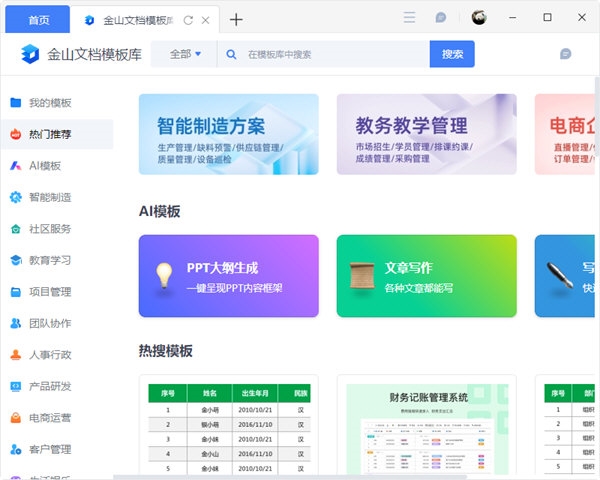
Task: Open the PPT大纲生成 AI template
Action: (228, 276)
